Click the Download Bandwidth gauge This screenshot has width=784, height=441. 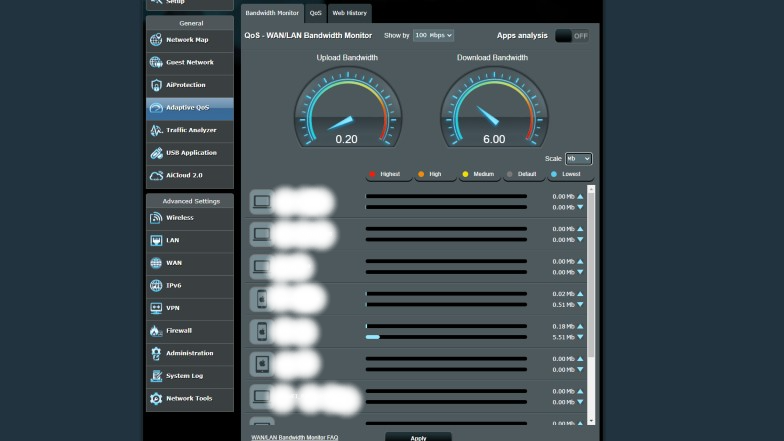click(494, 108)
